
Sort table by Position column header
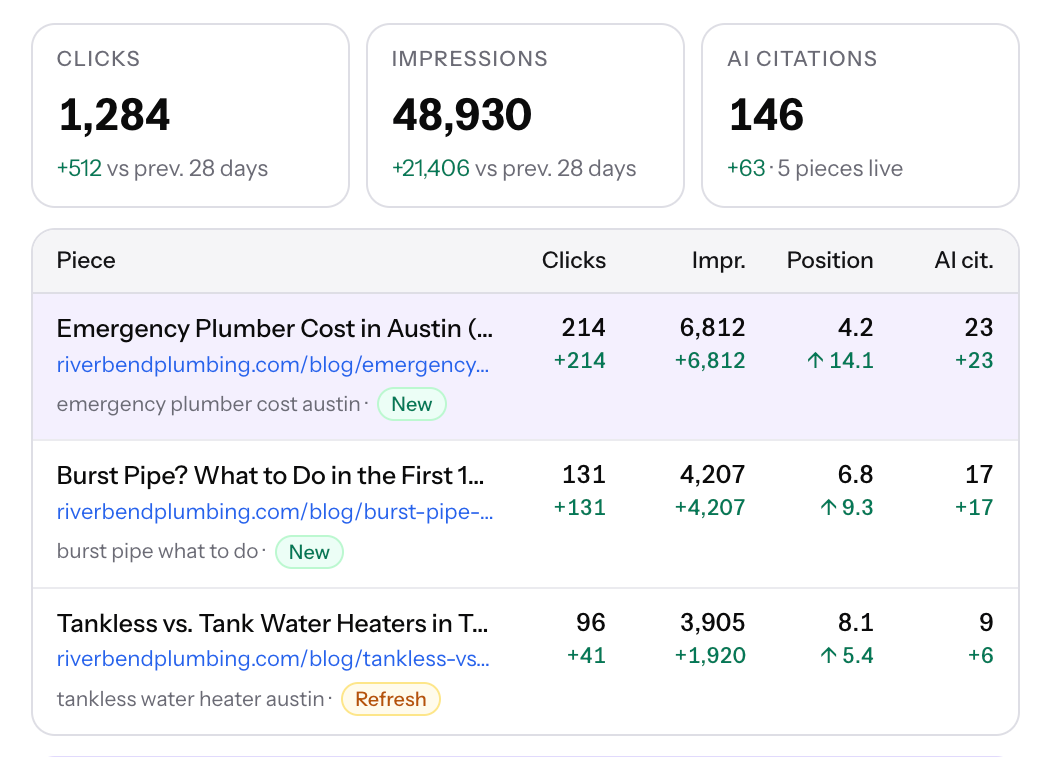(x=830, y=260)
